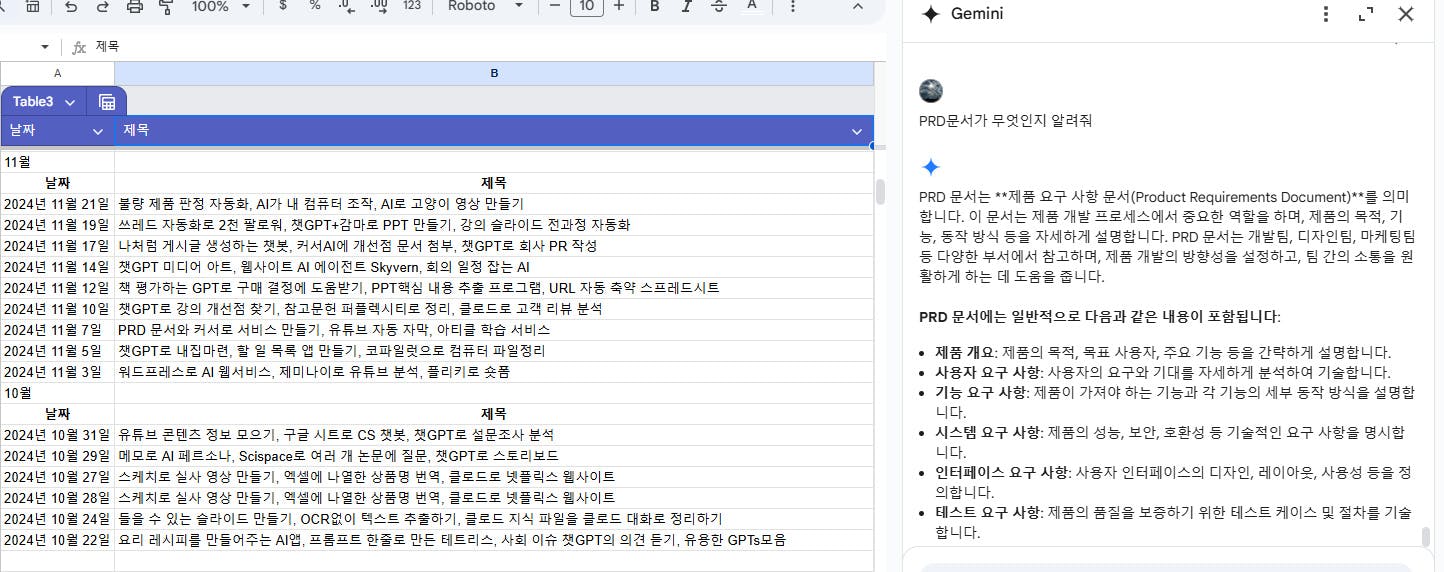
Task: Select cell 2024년 11월 21일
Action: [57, 203]
